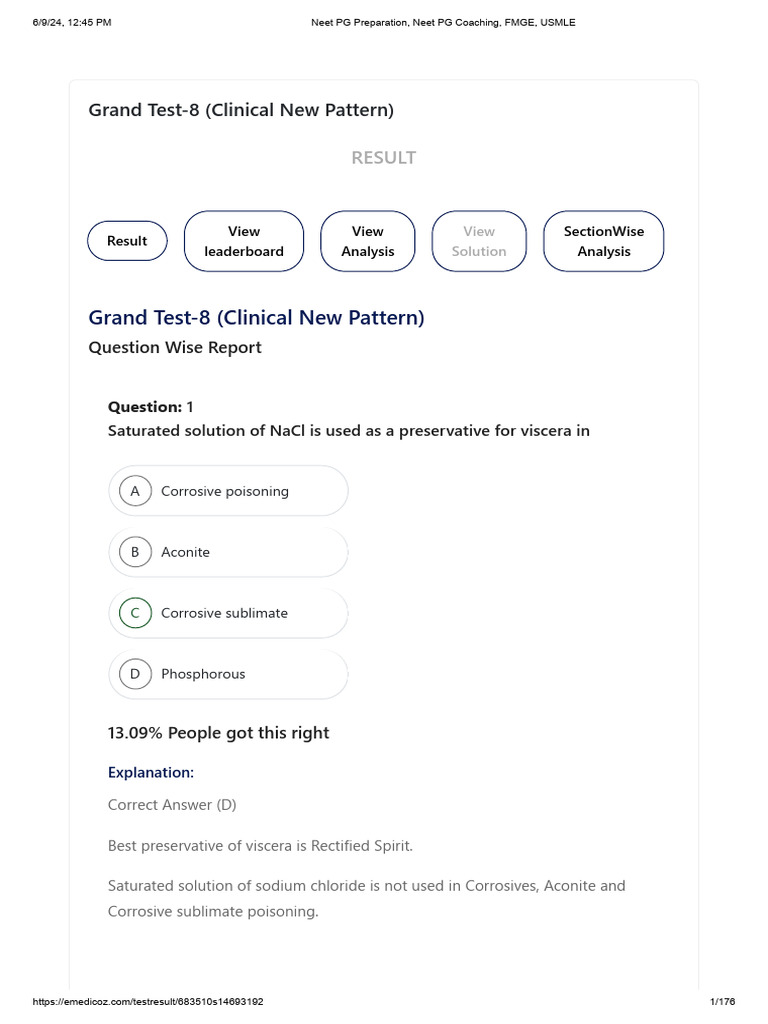Open SectionWise Analysis
The image size is (768, 1024).
[x=603, y=241]
